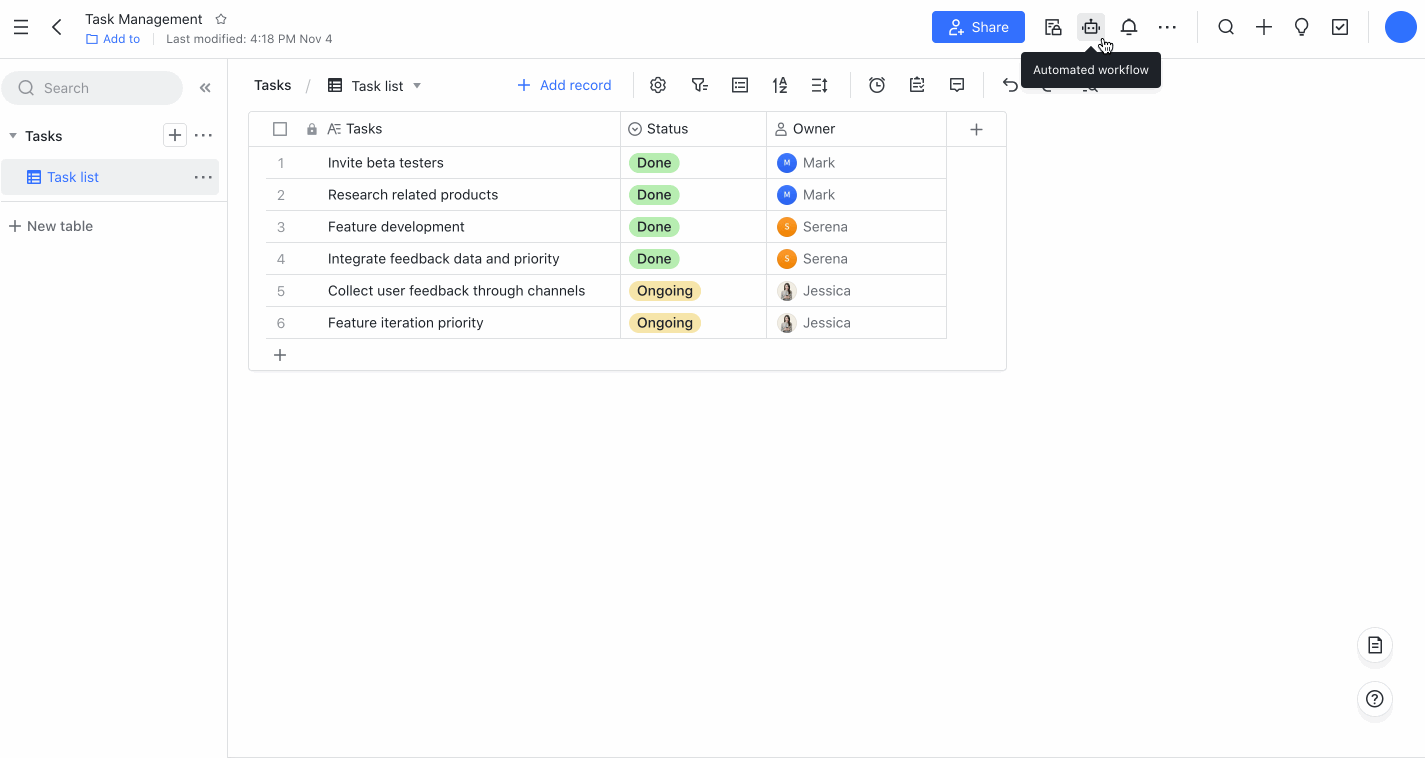
Task: Open the comments panel
Action: (957, 85)
